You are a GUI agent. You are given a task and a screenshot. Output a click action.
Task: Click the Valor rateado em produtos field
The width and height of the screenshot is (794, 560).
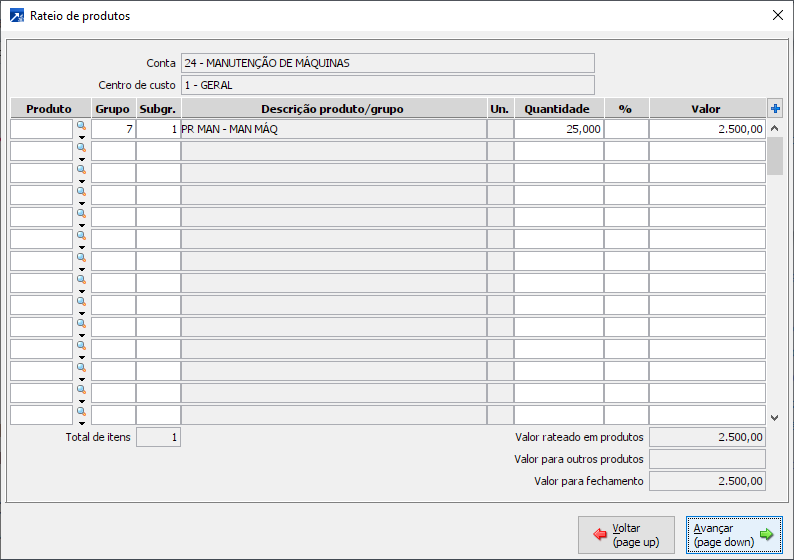(x=707, y=437)
